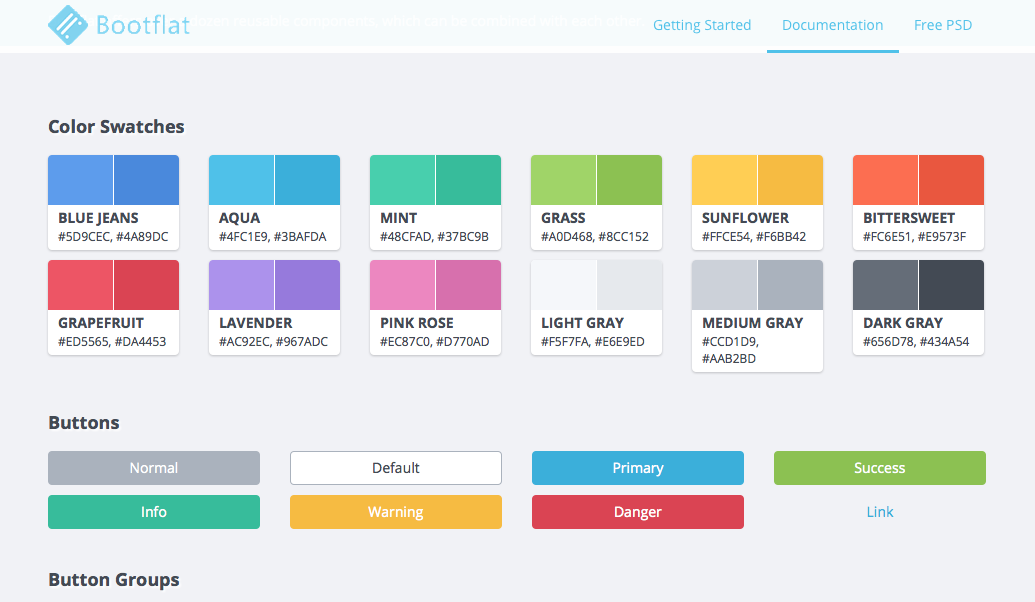Screen dimensions: 1035x602
Task: Select the lighter Medium Gray swatch #CCD1D9
Action: click(x=725, y=285)
